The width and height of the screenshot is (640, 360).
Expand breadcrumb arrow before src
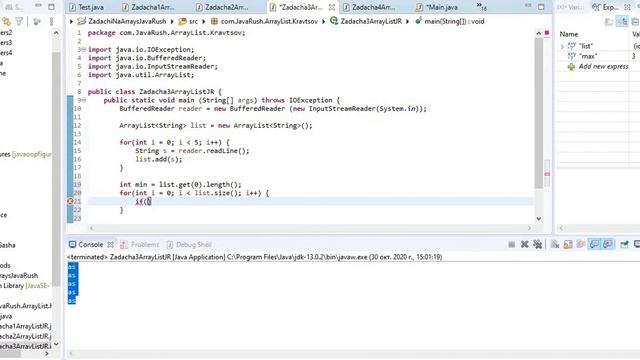(x=172, y=21)
